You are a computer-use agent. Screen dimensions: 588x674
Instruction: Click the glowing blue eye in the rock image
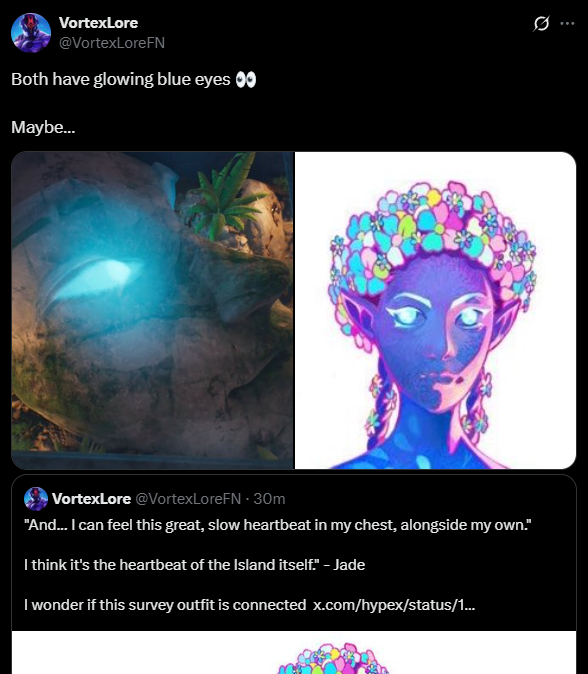pyautogui.click(x=94, y=280)
